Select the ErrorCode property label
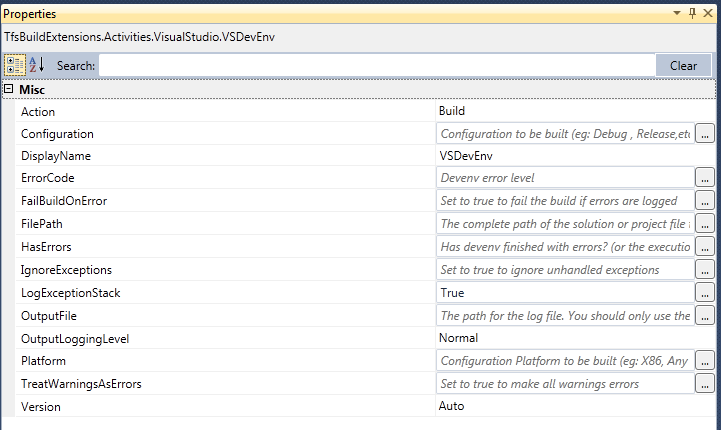The height and width of the screenshot is (430, 721). [47, 178]
